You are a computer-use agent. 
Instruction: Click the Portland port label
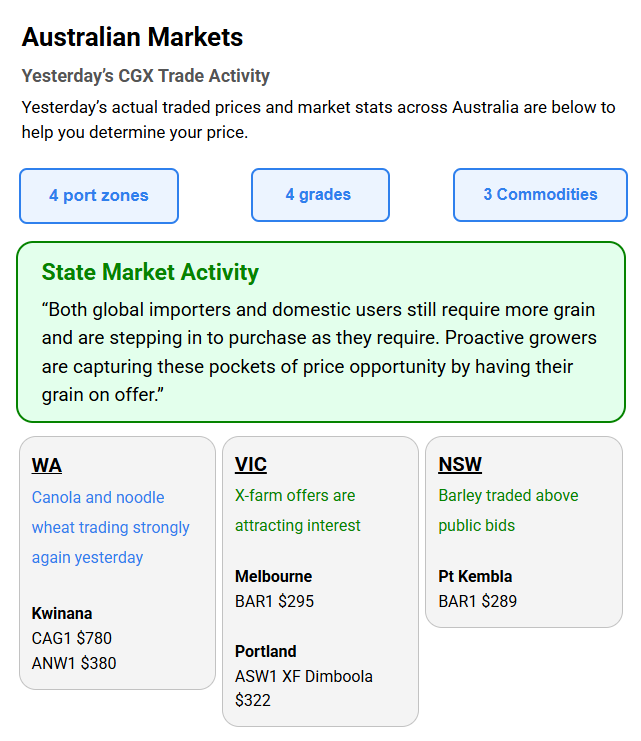265,651
